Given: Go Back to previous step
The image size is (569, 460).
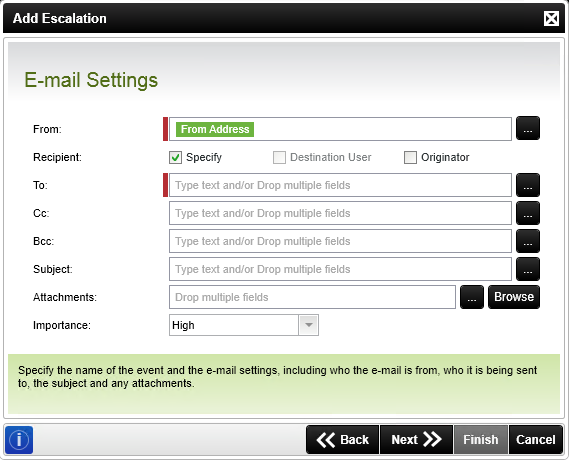Looking at the screenshot, I should coord(343,440).
